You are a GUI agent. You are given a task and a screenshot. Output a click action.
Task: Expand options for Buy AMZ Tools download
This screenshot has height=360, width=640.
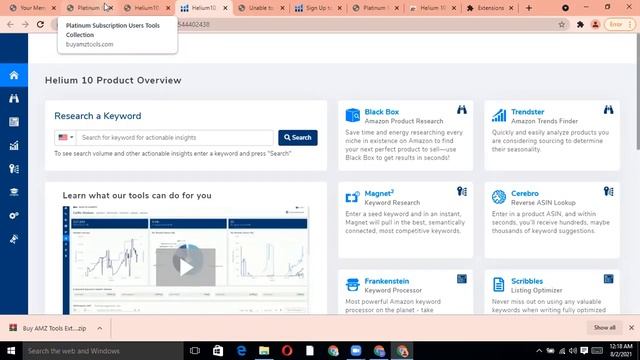point(100,328)
